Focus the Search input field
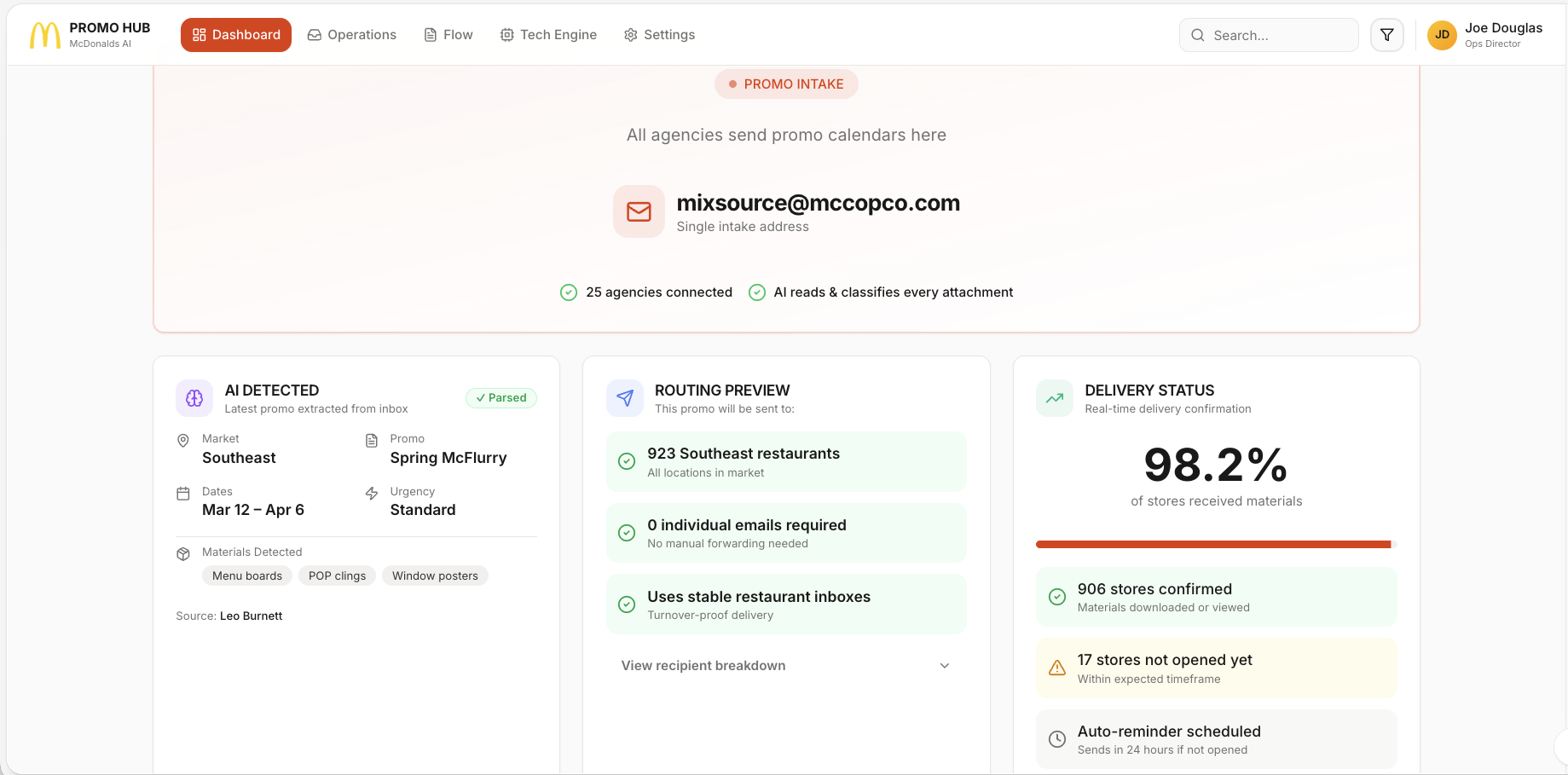1568x775 pixels. click(x=1269, y=35)
